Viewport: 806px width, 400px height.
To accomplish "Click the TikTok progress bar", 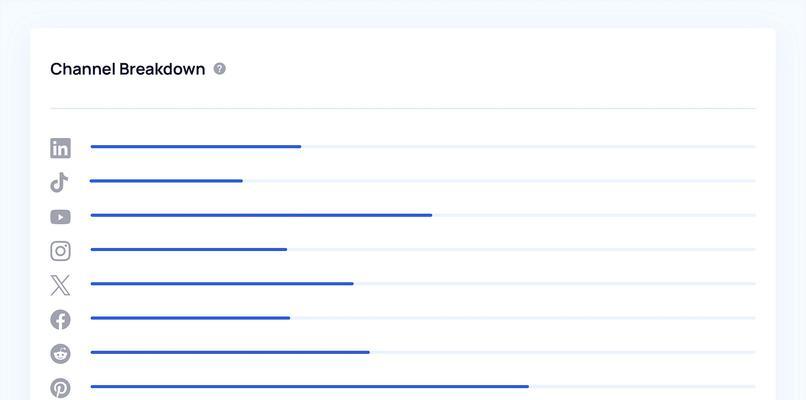I will pos(423,181).
